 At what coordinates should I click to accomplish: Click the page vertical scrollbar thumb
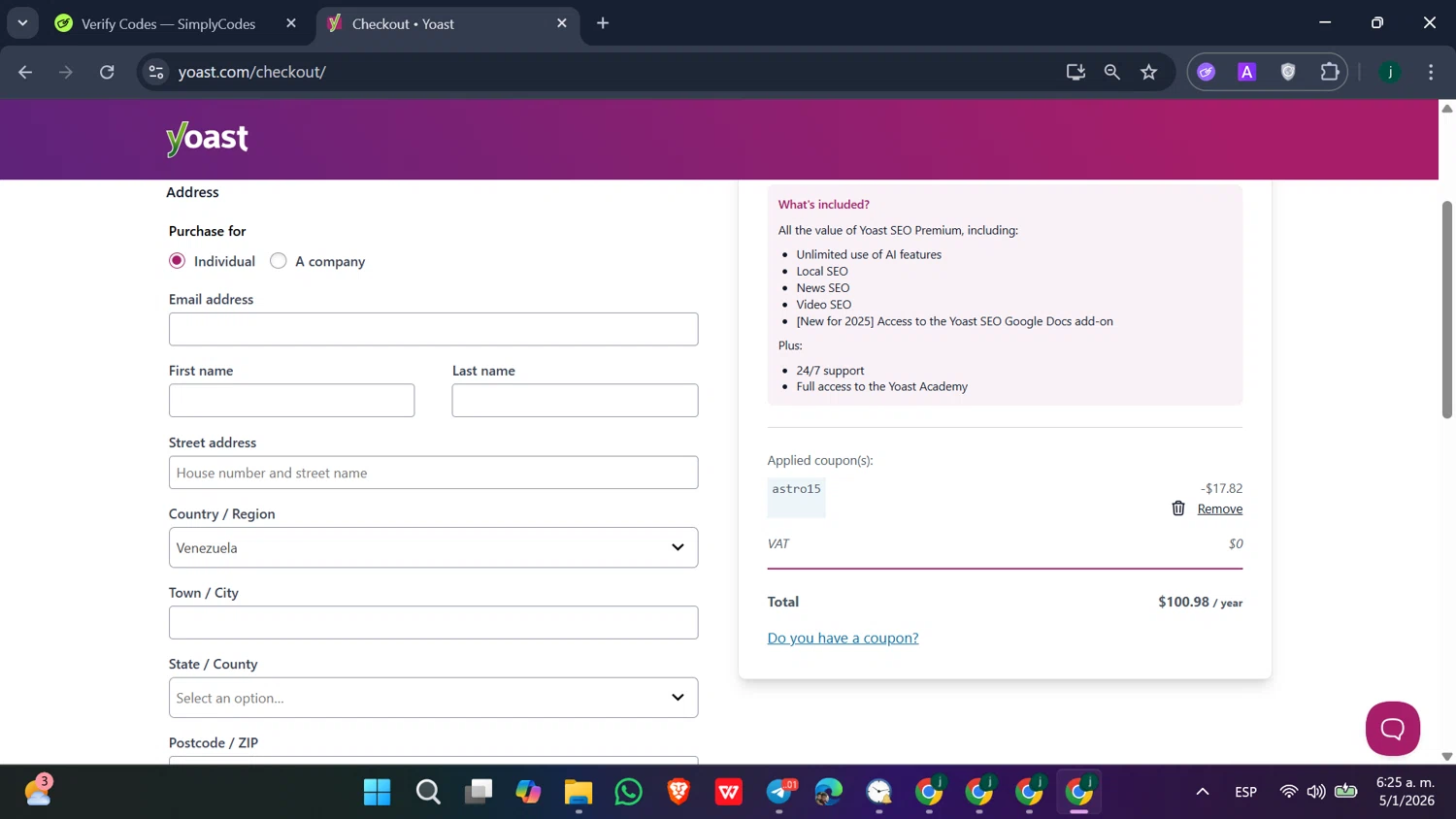[x=1447, y=310]
